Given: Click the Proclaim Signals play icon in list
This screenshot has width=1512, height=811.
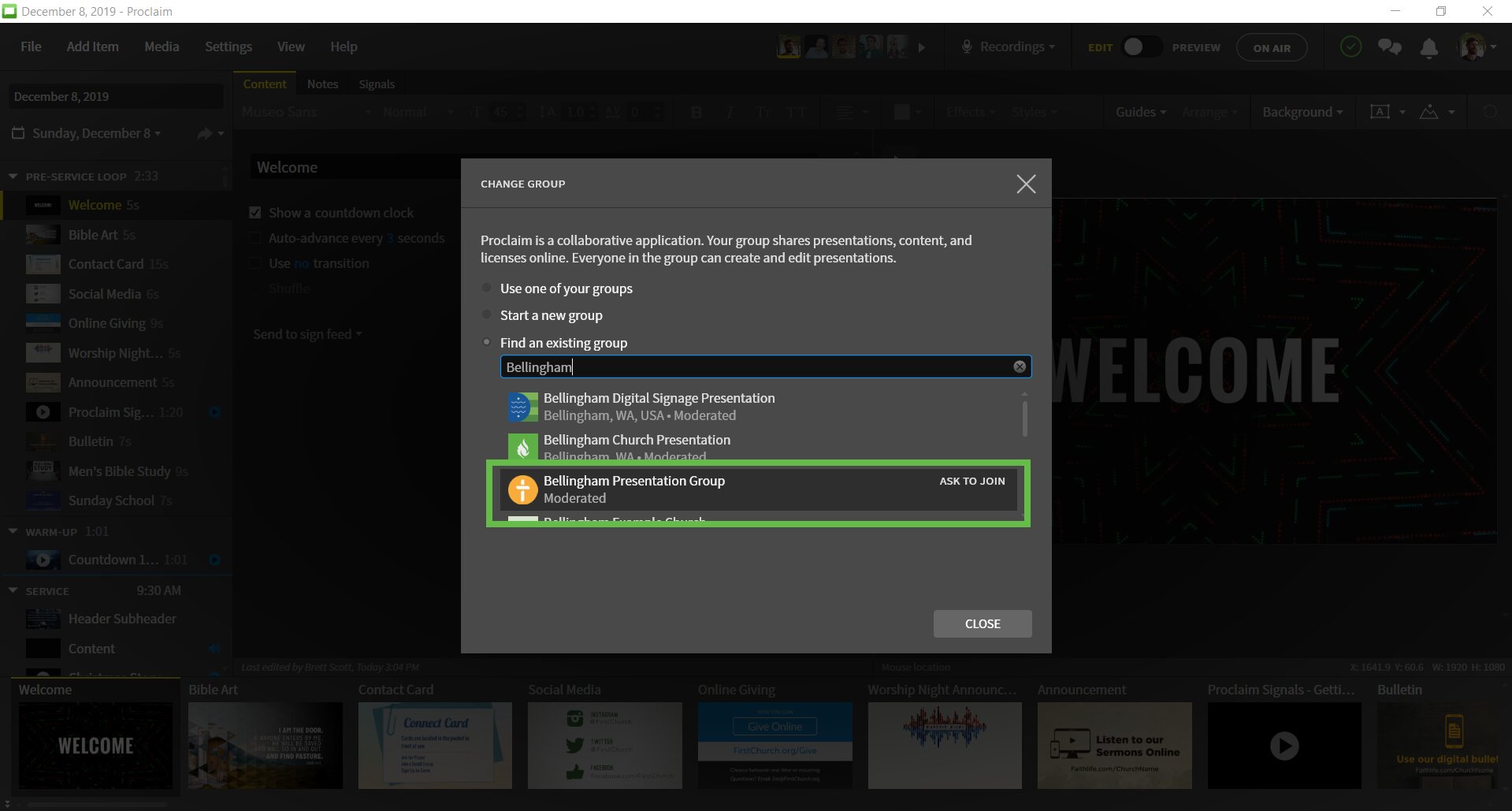Looking at the screenshot, I should point(43,412).
